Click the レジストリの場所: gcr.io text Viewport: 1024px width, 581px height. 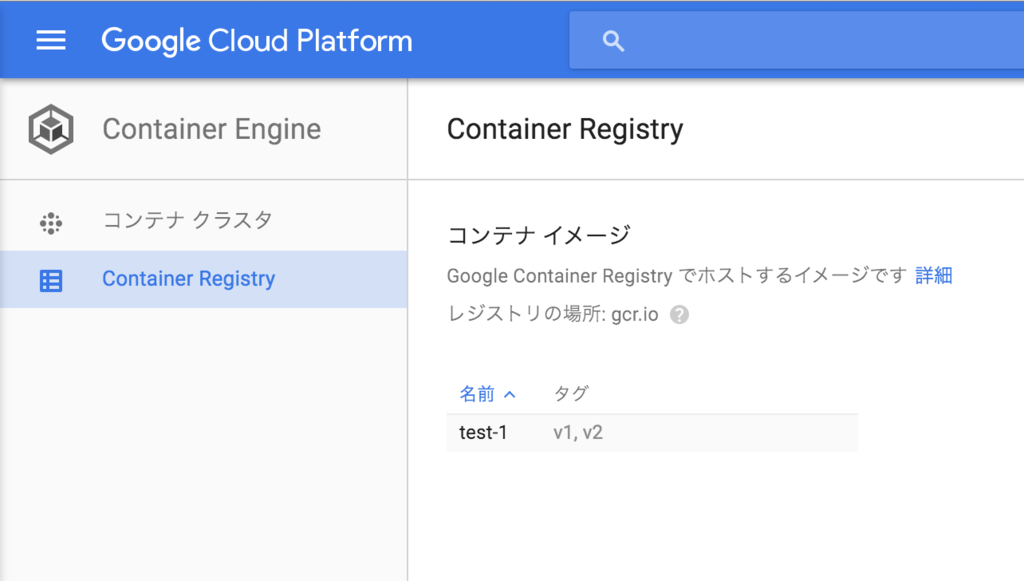click(552, 314)
